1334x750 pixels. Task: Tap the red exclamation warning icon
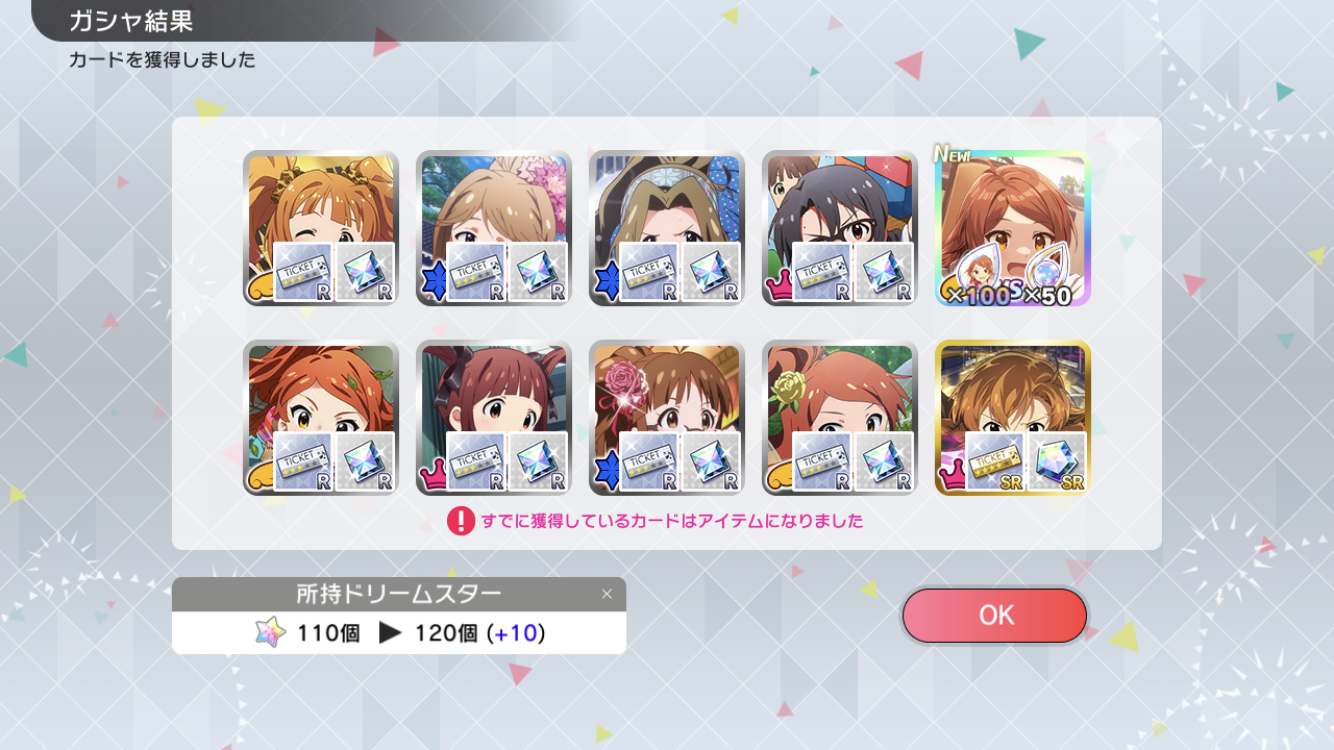tap(460, 521)
